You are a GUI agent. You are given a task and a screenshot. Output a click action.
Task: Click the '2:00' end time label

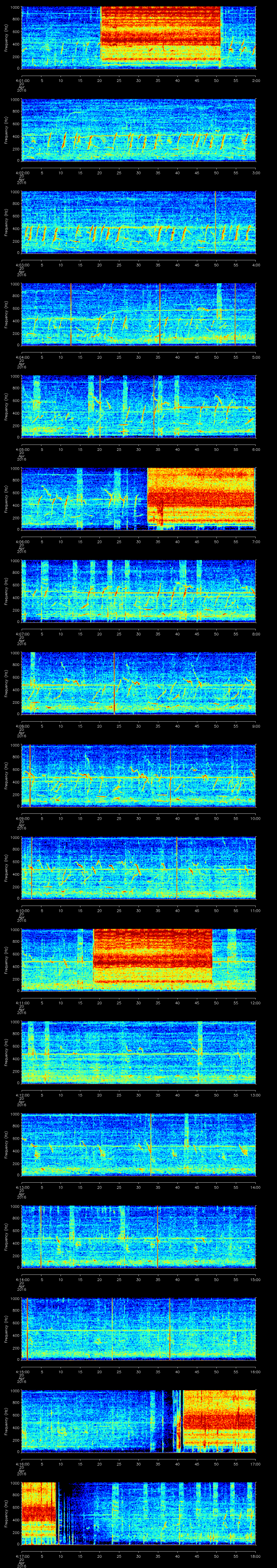point(256,80)
